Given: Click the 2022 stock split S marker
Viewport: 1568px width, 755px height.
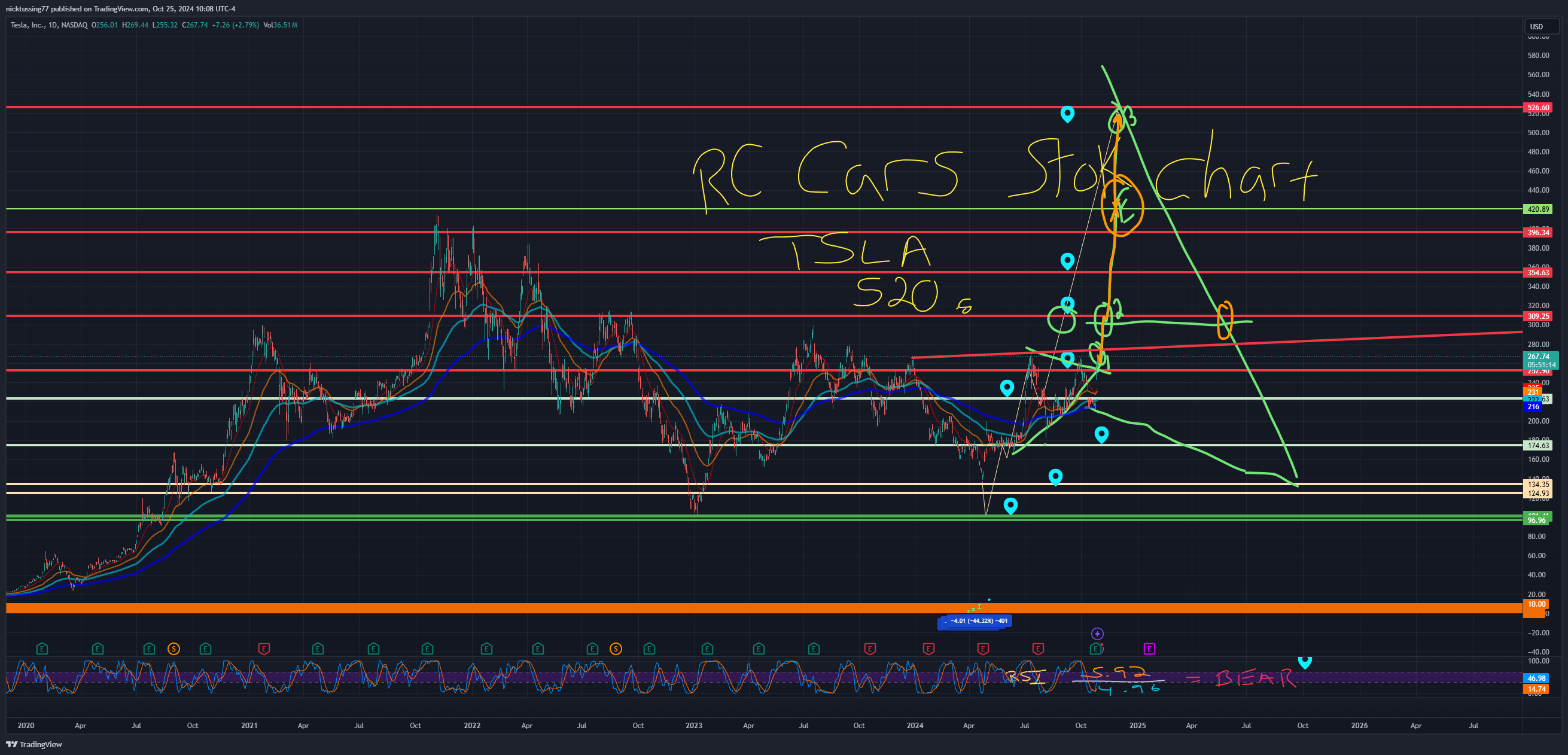Looking at the screenshot, I should click(x=616, y=649).
